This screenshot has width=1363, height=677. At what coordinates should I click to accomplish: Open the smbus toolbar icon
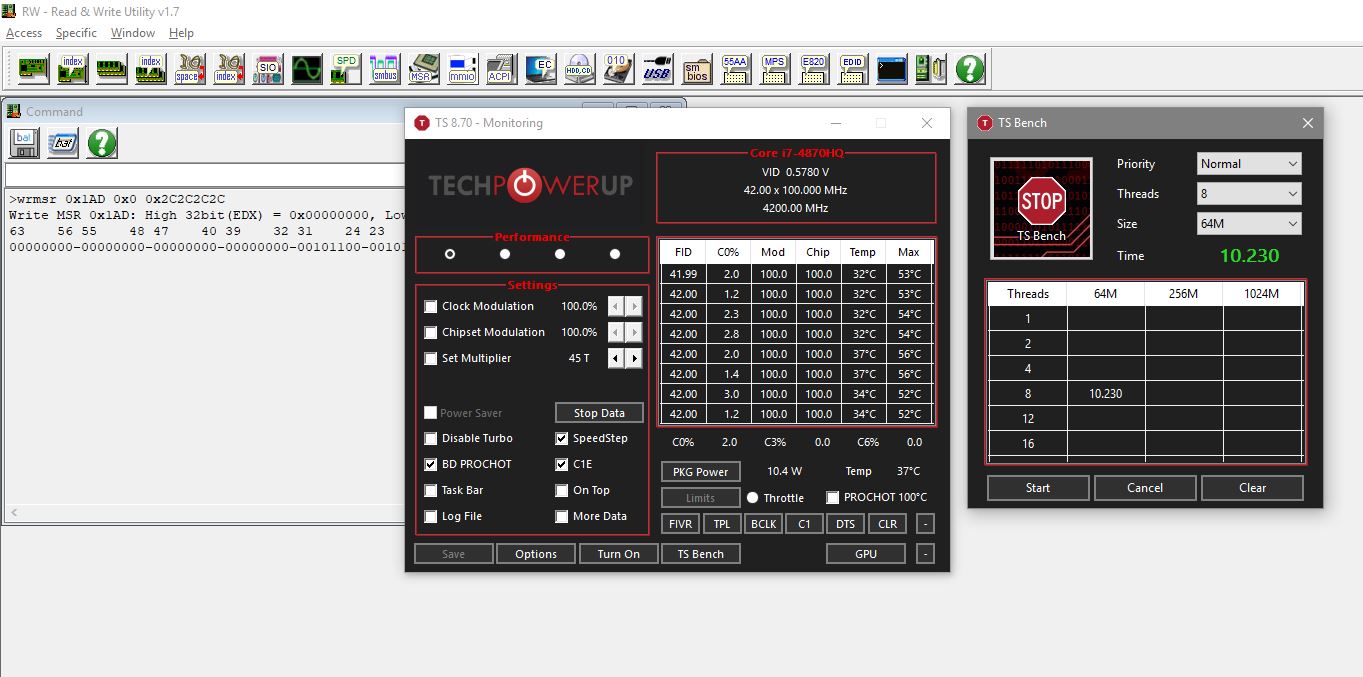pos(384,69)
